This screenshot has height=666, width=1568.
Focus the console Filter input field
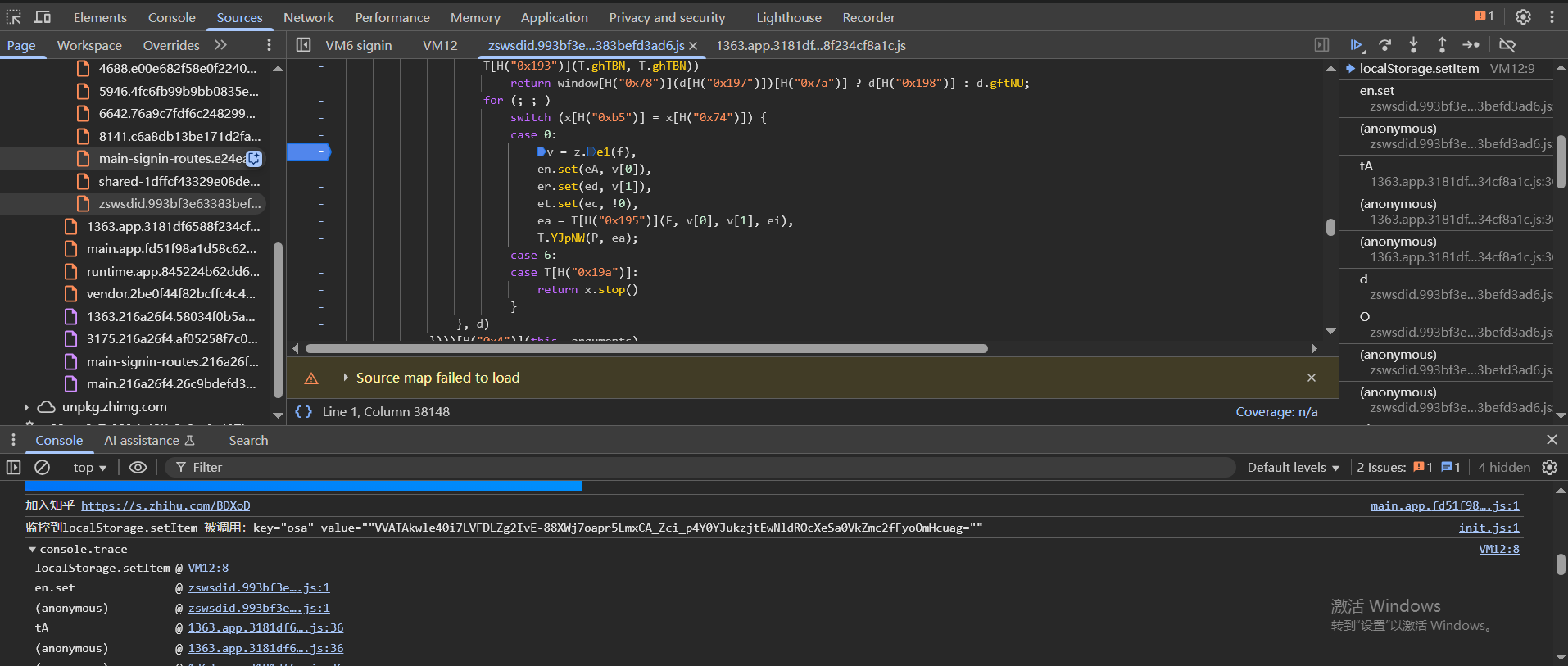705,467
